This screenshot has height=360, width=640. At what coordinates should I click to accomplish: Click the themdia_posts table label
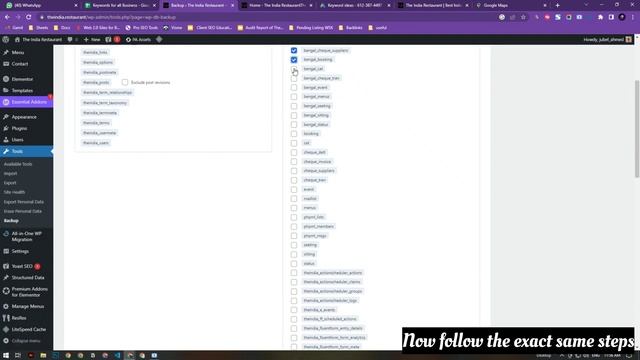[96, 82]
